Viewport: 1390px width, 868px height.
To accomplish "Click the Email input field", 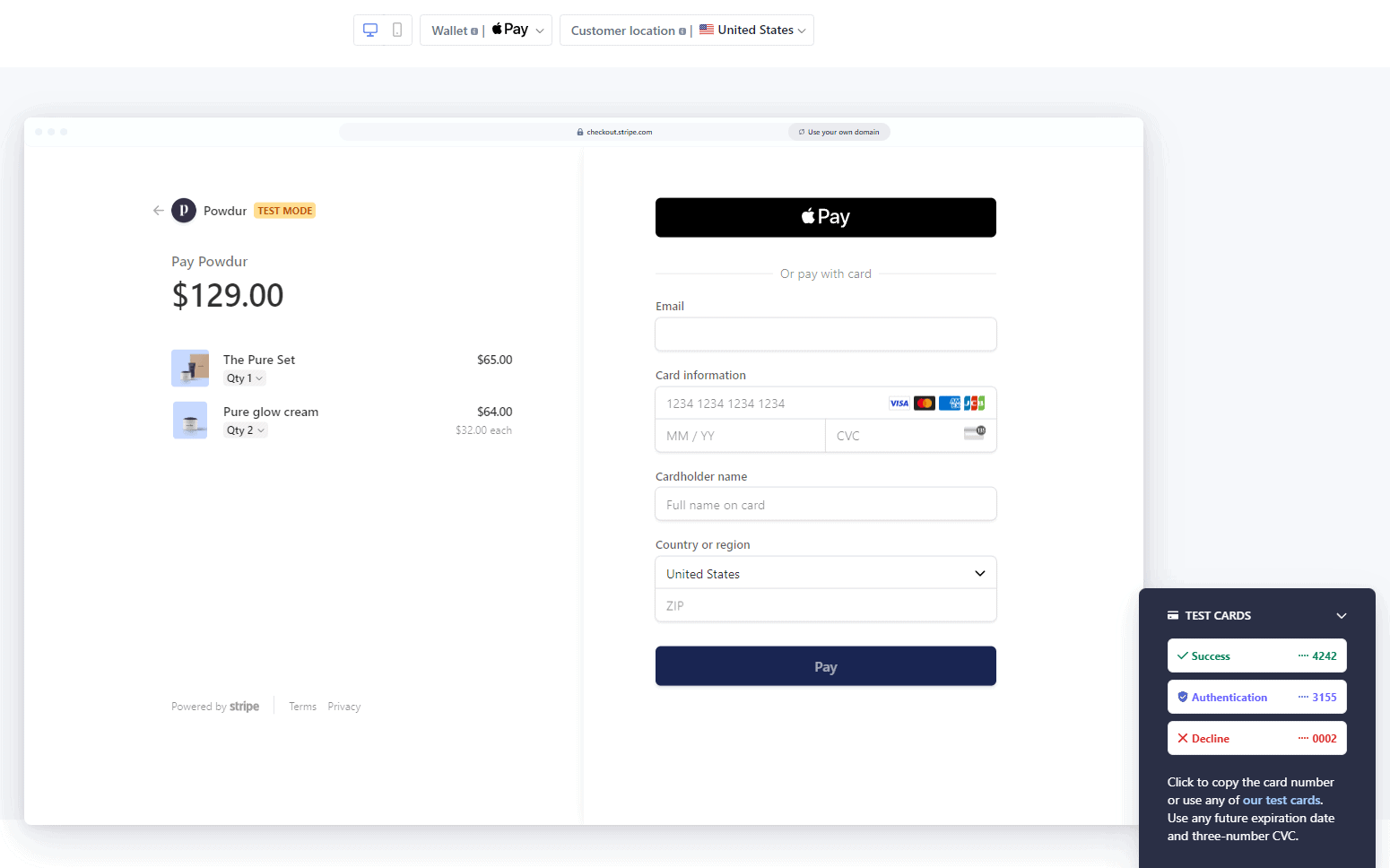I will [825, 334].
